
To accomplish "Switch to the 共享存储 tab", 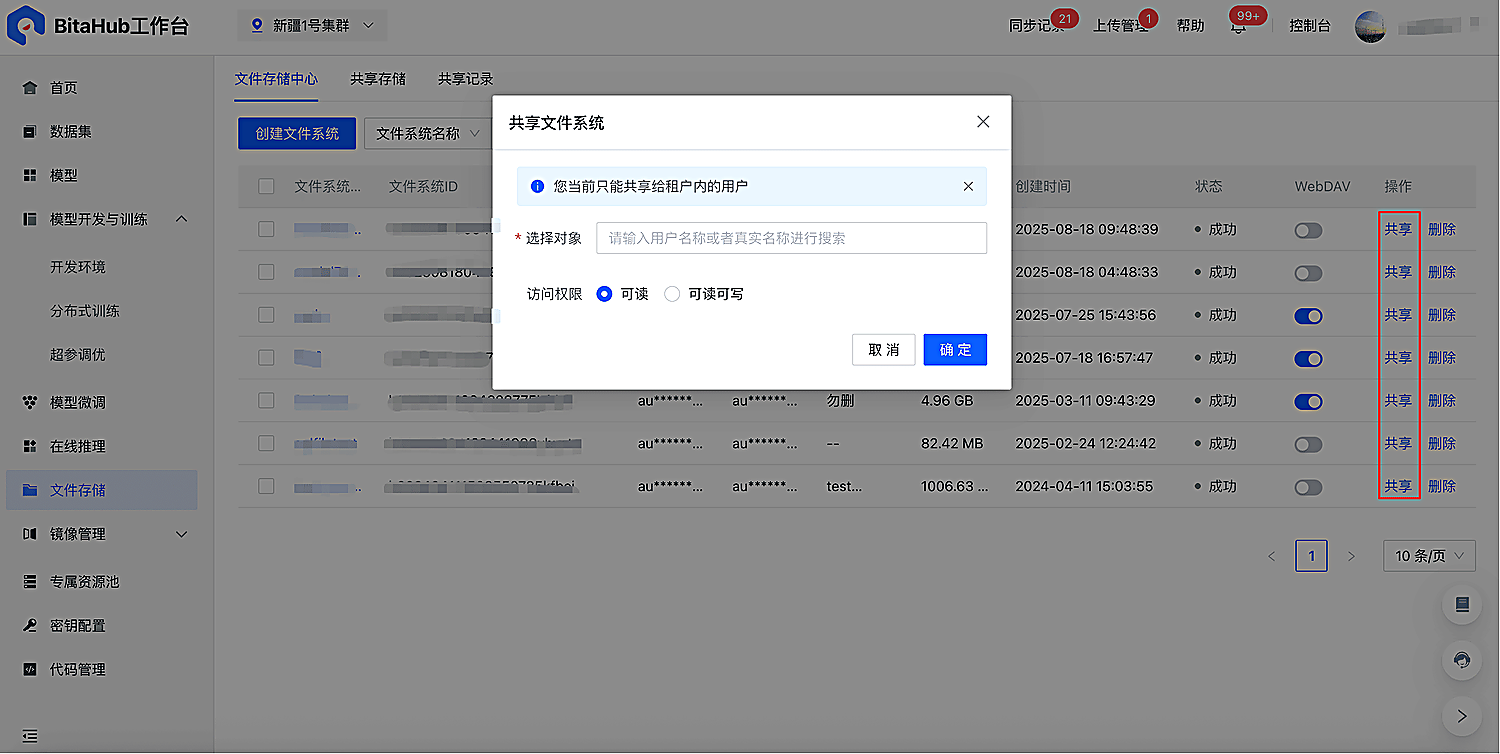I will coord(378,79).
